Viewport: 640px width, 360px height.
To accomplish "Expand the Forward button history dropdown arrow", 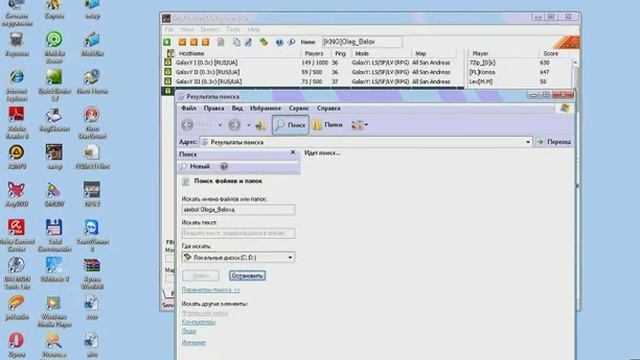I will [x=249, y=125].
